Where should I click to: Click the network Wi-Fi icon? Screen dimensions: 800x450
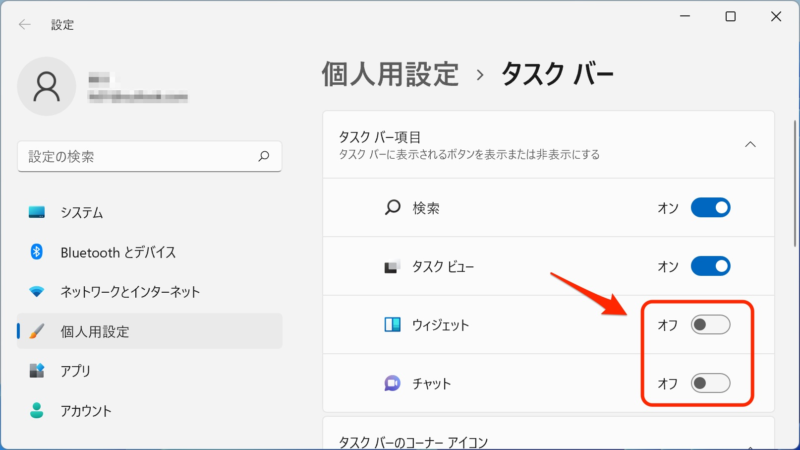(x=36, y=291)
